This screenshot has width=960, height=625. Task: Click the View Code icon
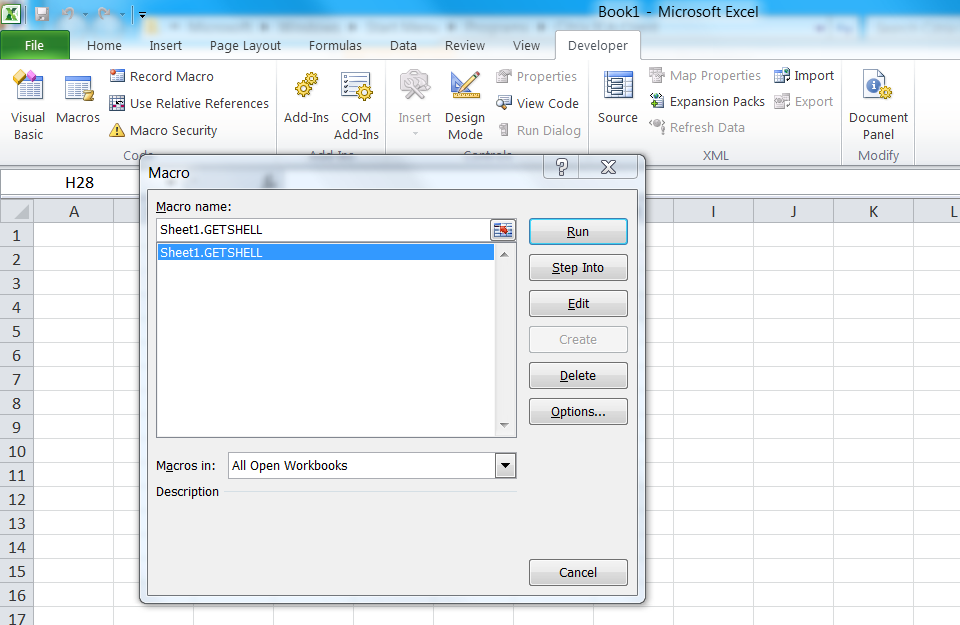(538, 103)
